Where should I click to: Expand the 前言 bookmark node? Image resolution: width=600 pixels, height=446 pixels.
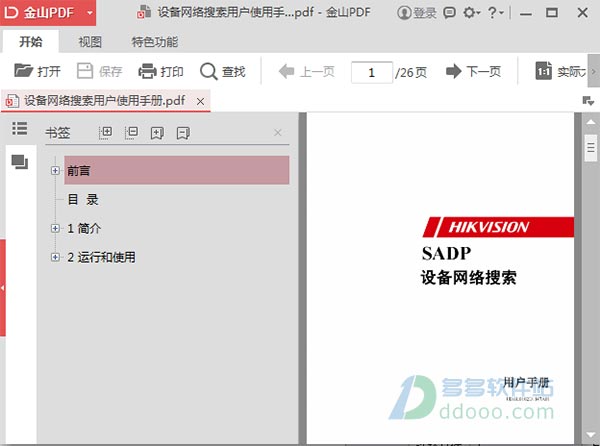point(55,170)
